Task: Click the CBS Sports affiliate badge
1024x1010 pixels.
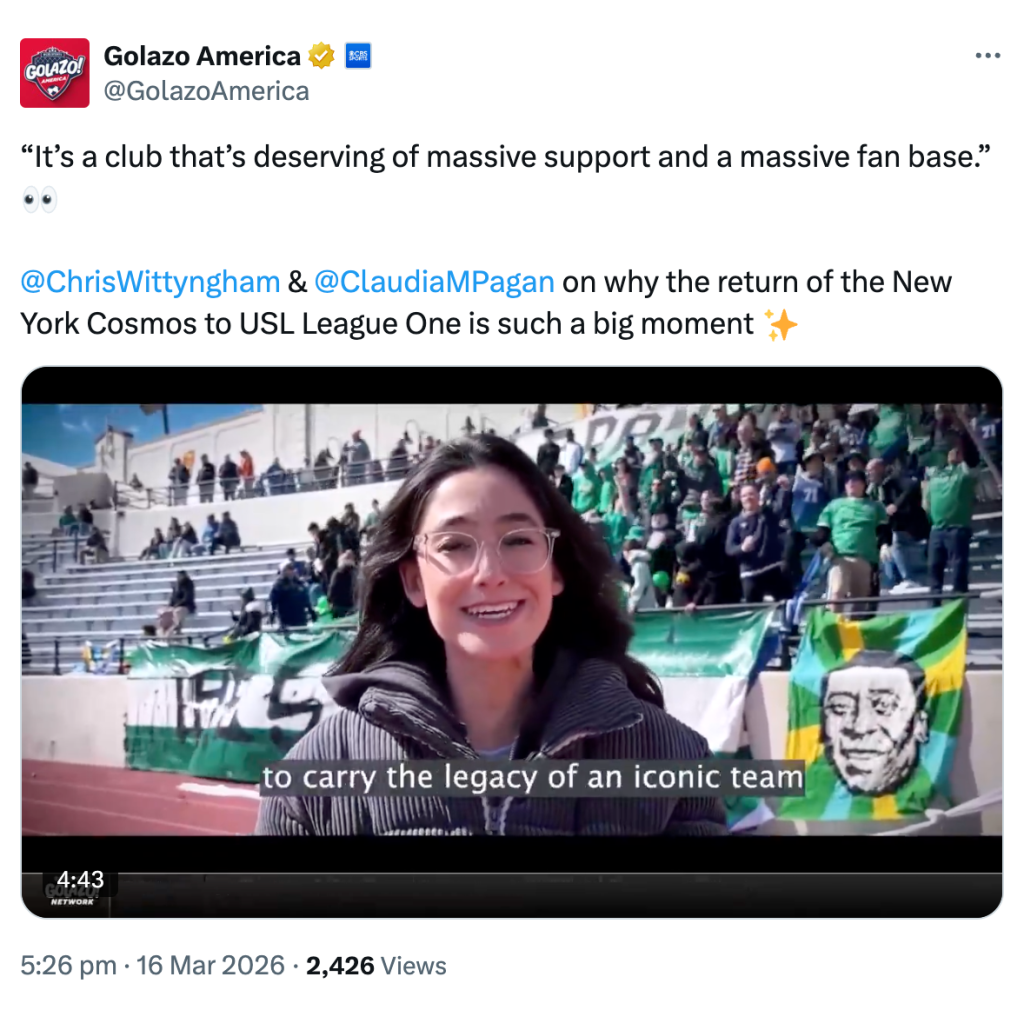Action: (x=358, y=56)
